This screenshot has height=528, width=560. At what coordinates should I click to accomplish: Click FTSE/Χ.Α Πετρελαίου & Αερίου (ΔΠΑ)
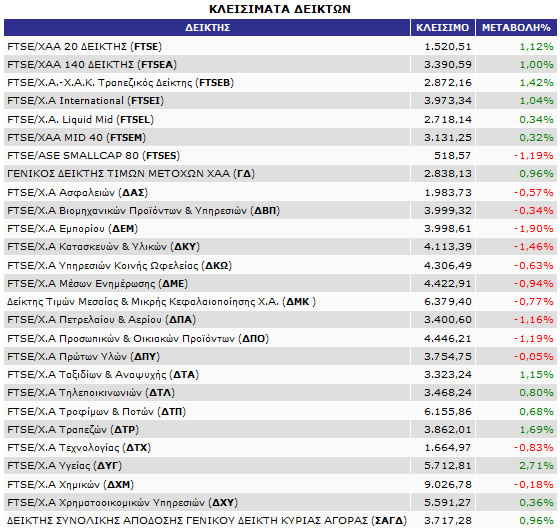101,320
